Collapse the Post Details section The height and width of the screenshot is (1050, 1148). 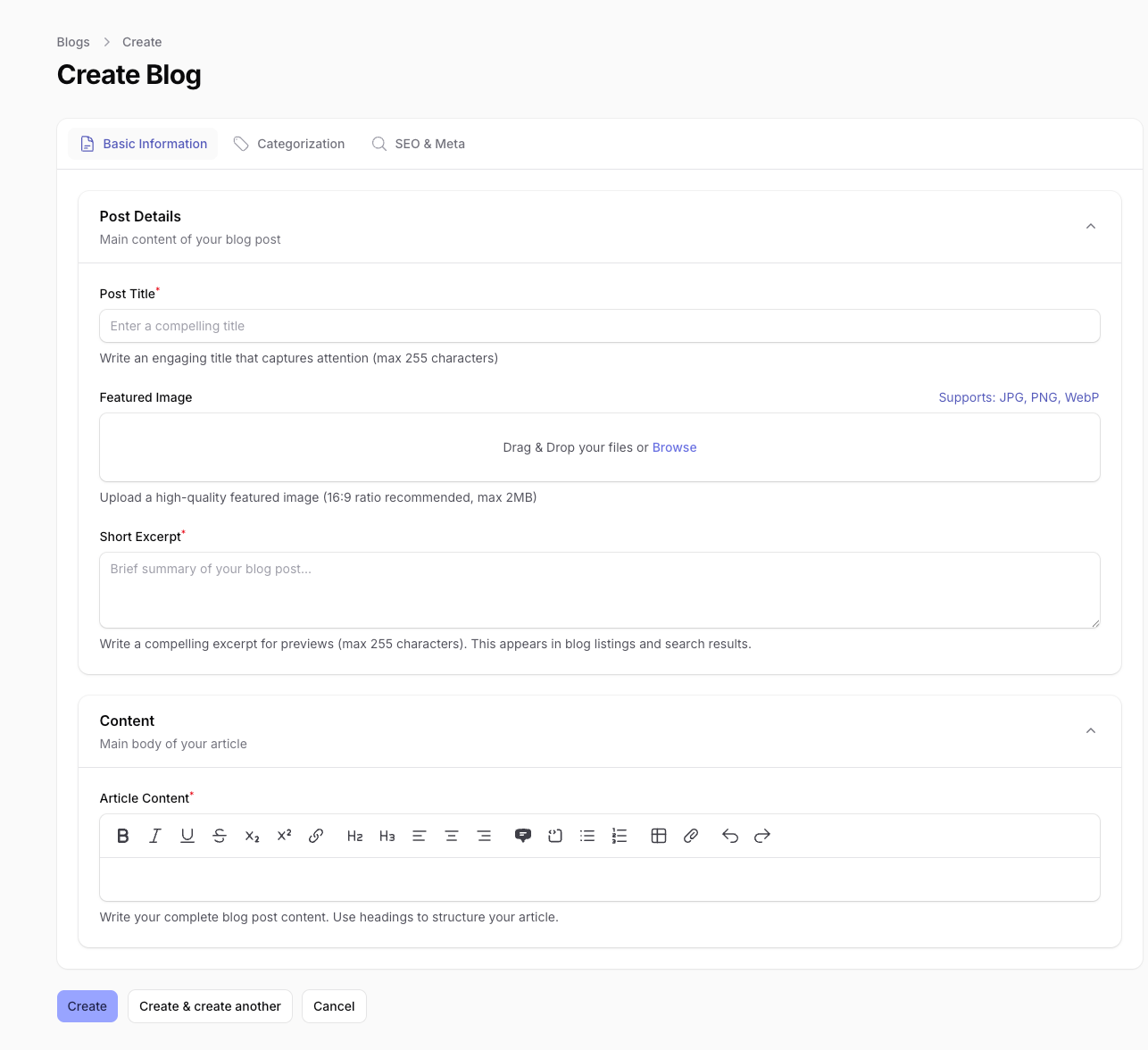(1090, 227)
